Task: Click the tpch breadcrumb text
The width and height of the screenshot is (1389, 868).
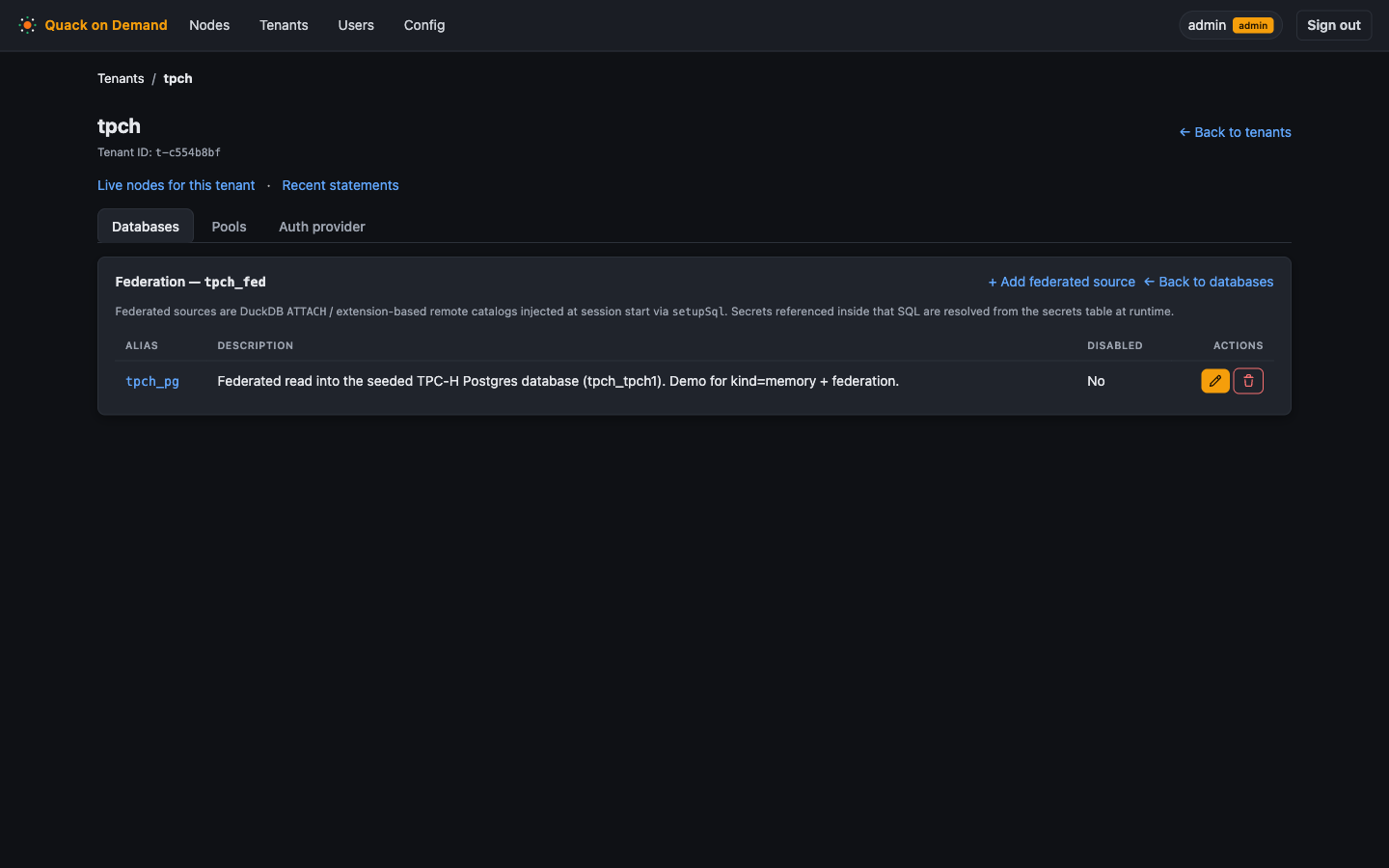Action: (177, 78)
